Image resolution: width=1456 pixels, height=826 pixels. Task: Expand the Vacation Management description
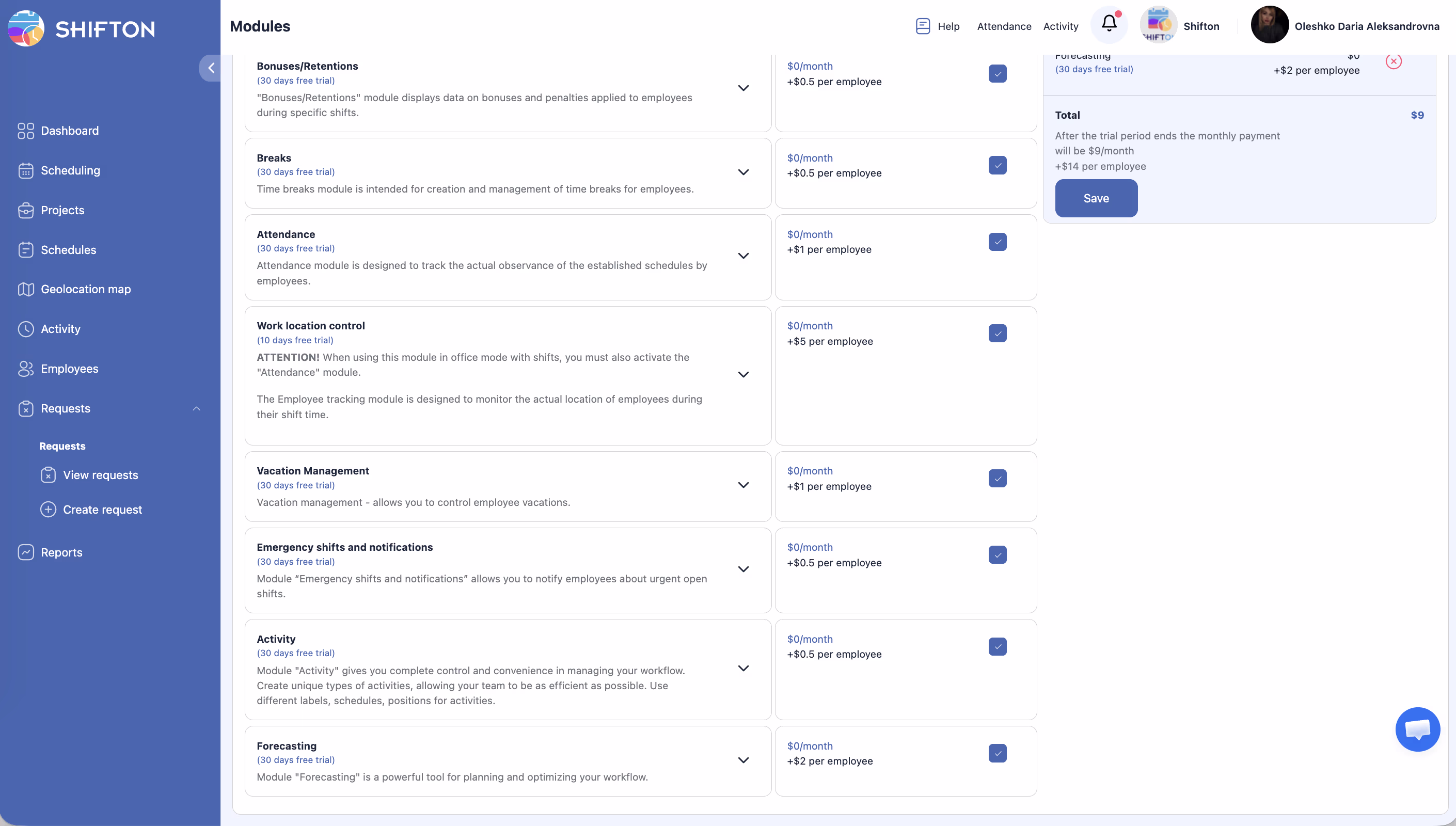pyautogui.click(x=743, y=485)
